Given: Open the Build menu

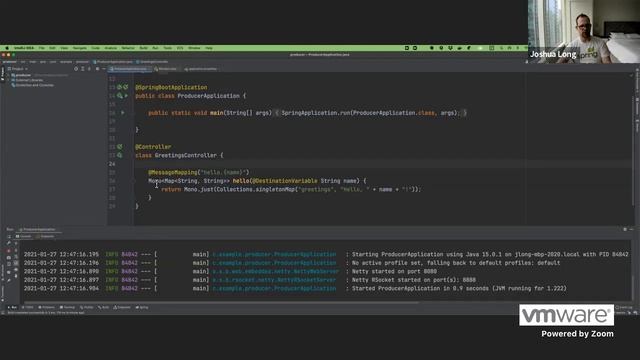Looking at the screenshot, I should (x=144, y=48).
